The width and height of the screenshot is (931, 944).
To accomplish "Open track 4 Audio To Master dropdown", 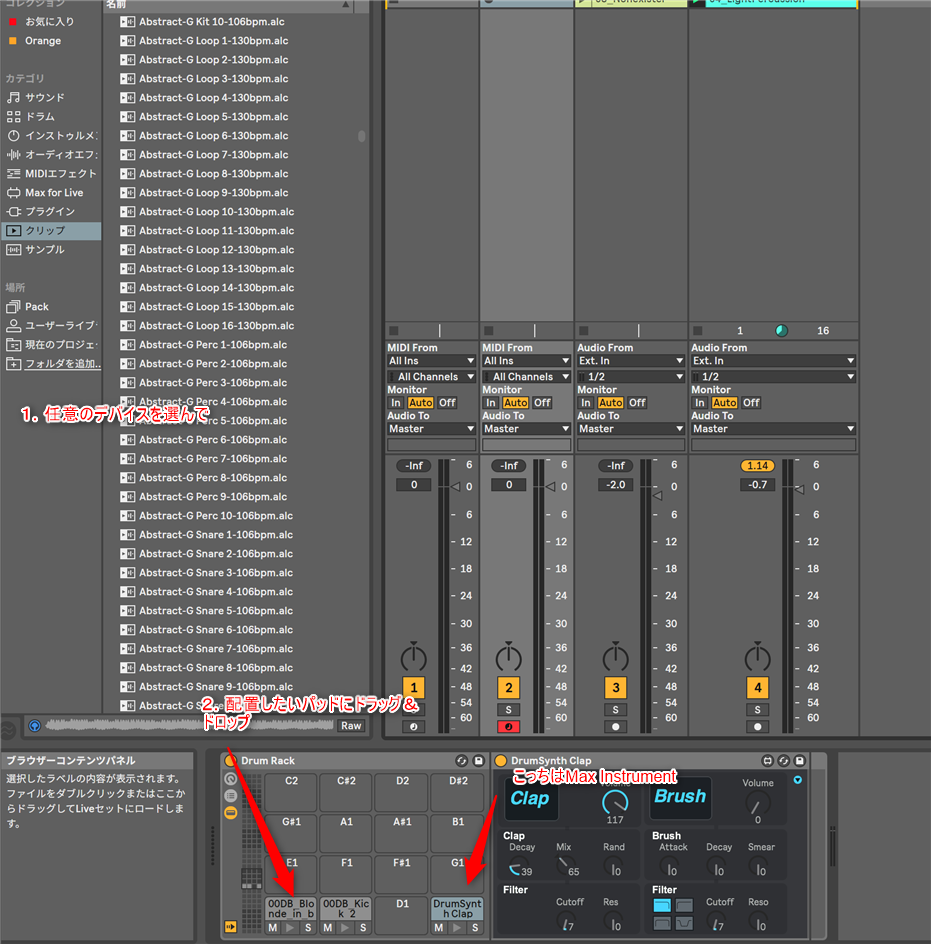I will [773, 429].
